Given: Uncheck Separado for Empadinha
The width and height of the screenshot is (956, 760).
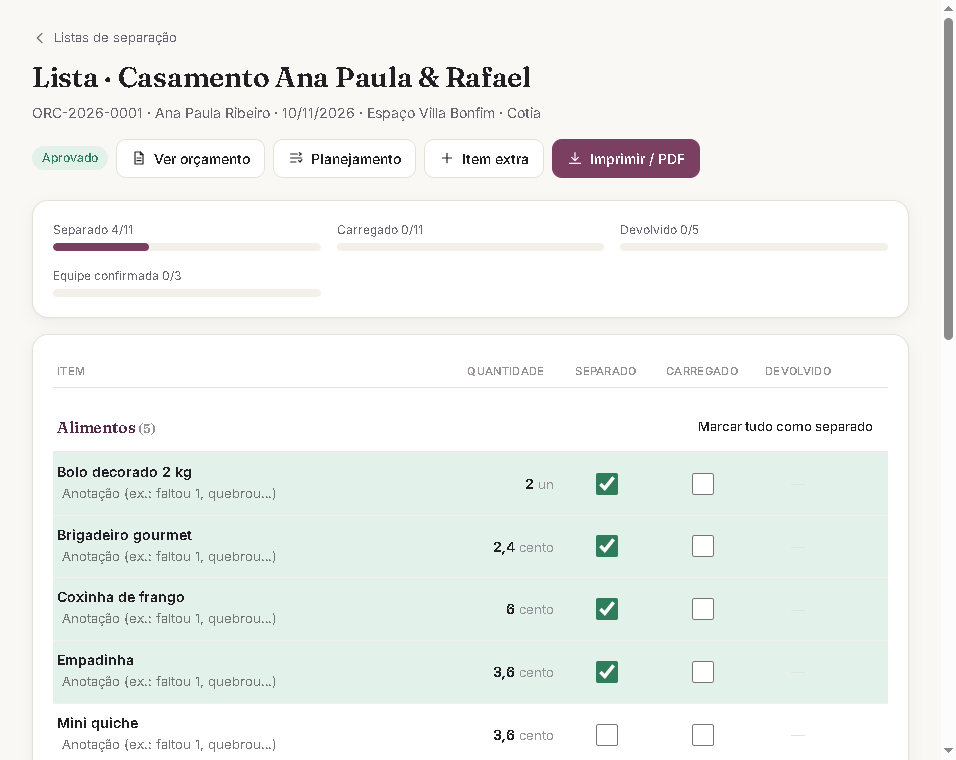Looking at the screenshot, I should point(607,672).
